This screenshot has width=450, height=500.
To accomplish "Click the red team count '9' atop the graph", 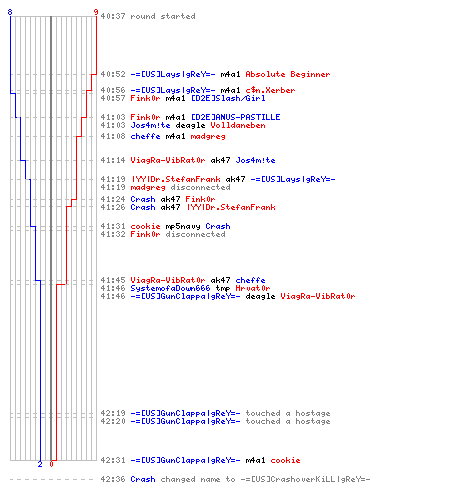I will click(x=96, y=12).
